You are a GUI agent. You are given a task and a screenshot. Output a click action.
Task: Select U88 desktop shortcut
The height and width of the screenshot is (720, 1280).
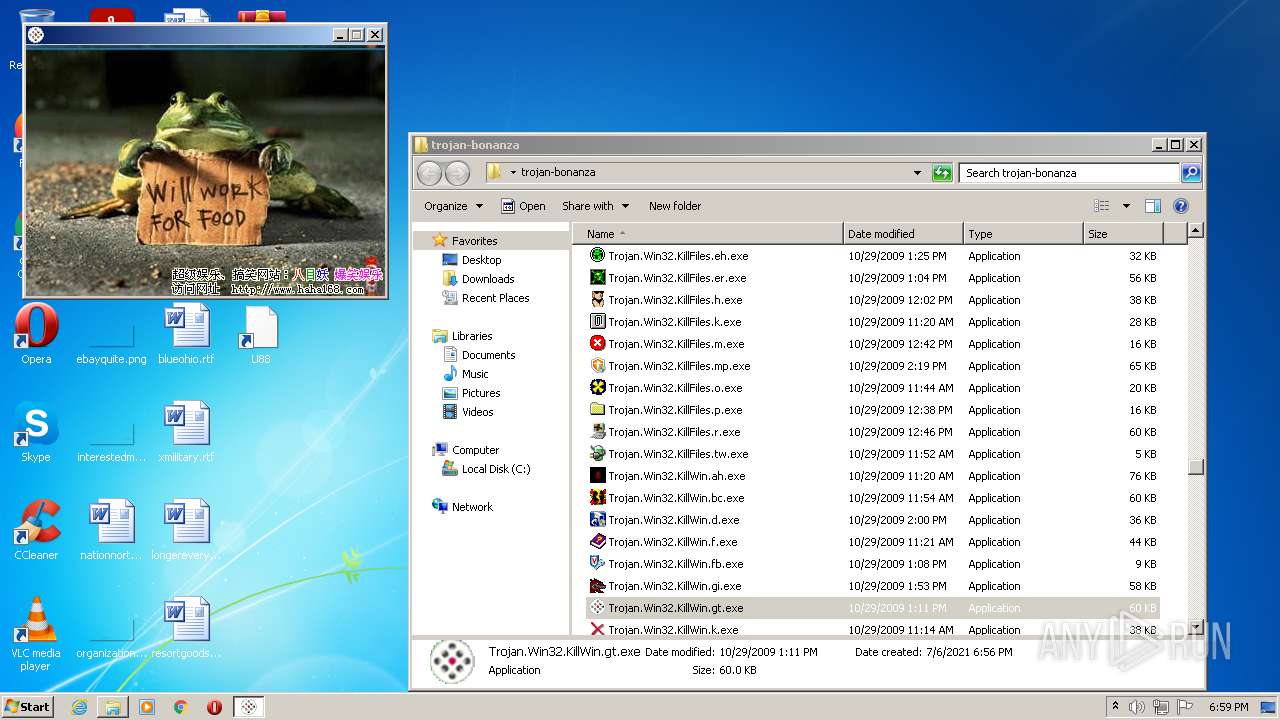[x=260, y=335]
